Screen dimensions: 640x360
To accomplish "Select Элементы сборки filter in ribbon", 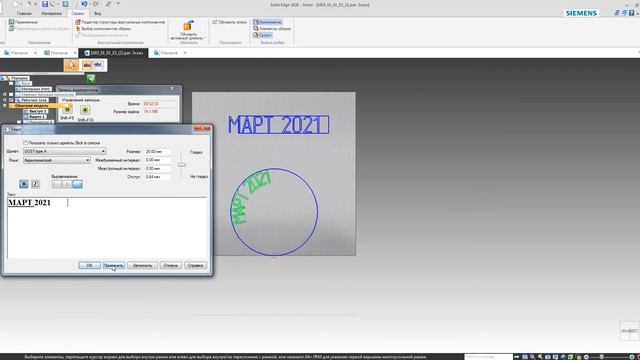I will coord(272,29).
